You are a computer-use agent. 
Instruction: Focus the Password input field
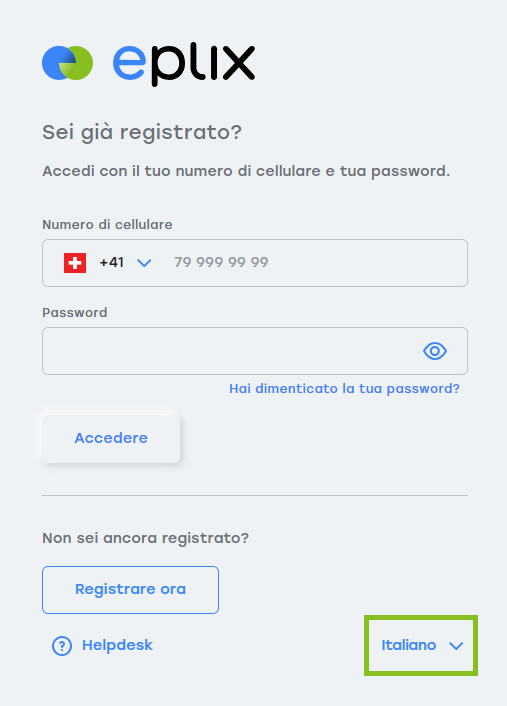coord(255,351)
